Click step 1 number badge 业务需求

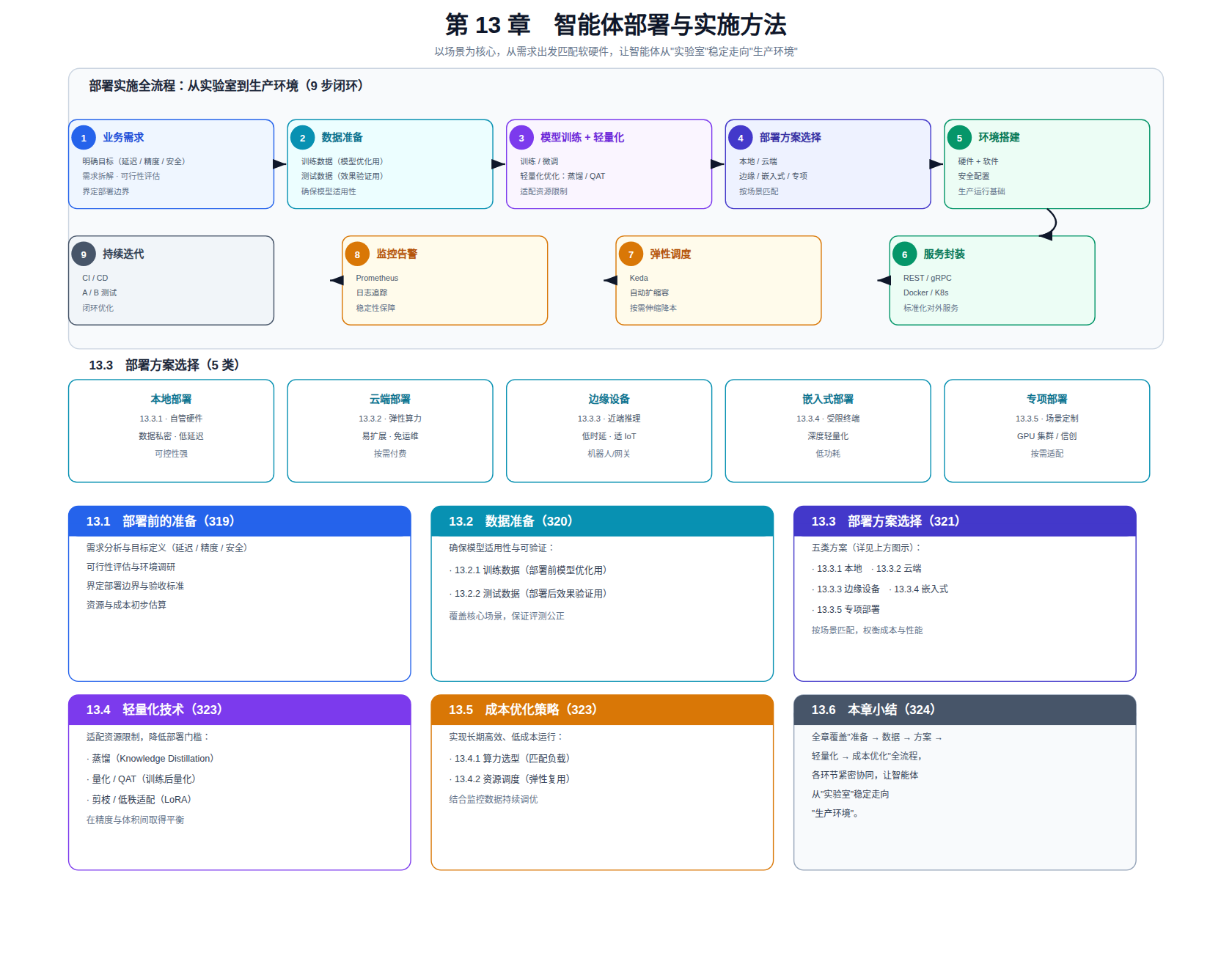point(84,138)
